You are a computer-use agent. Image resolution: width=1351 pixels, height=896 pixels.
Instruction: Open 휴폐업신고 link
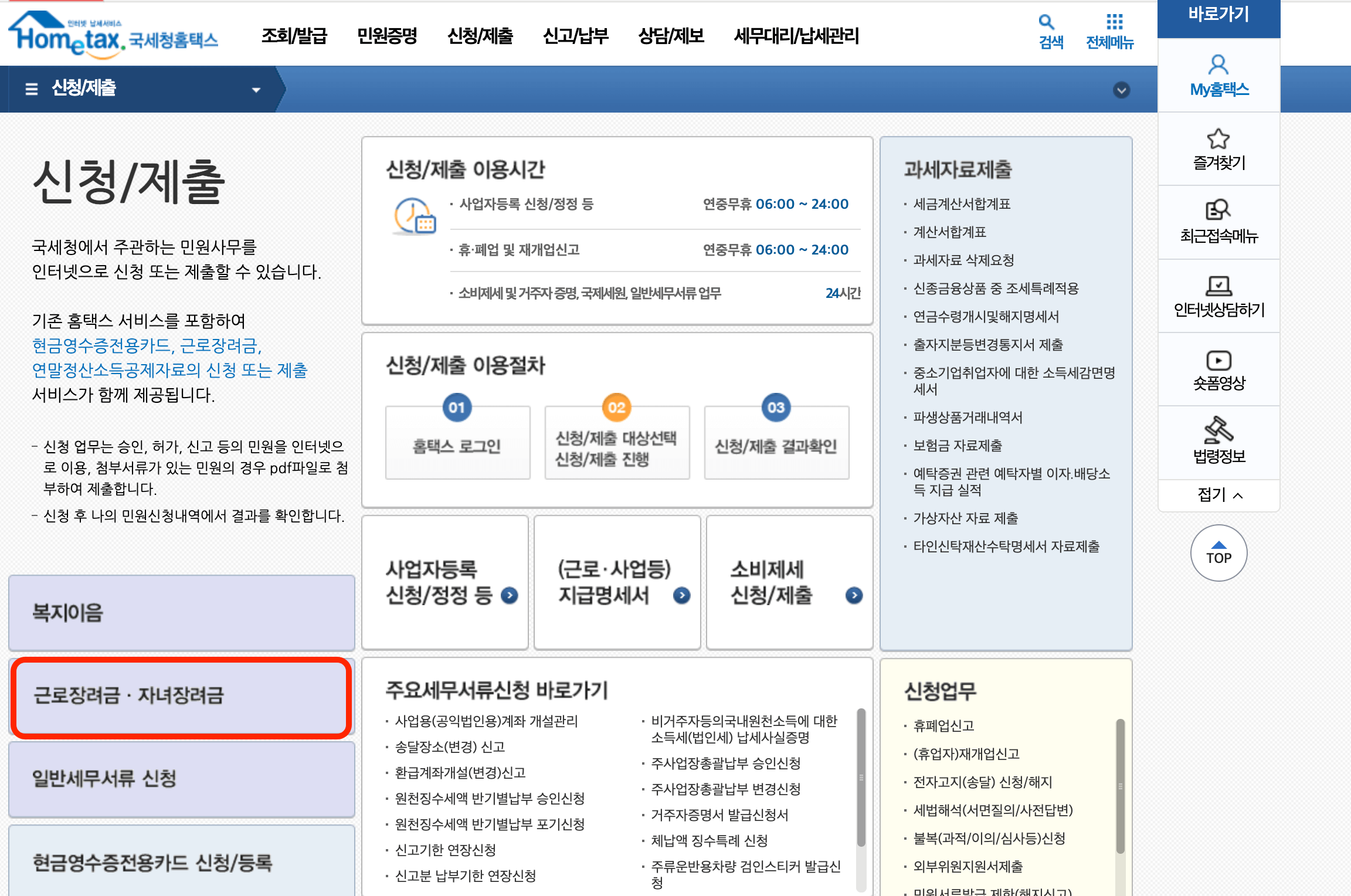point(943,726)
